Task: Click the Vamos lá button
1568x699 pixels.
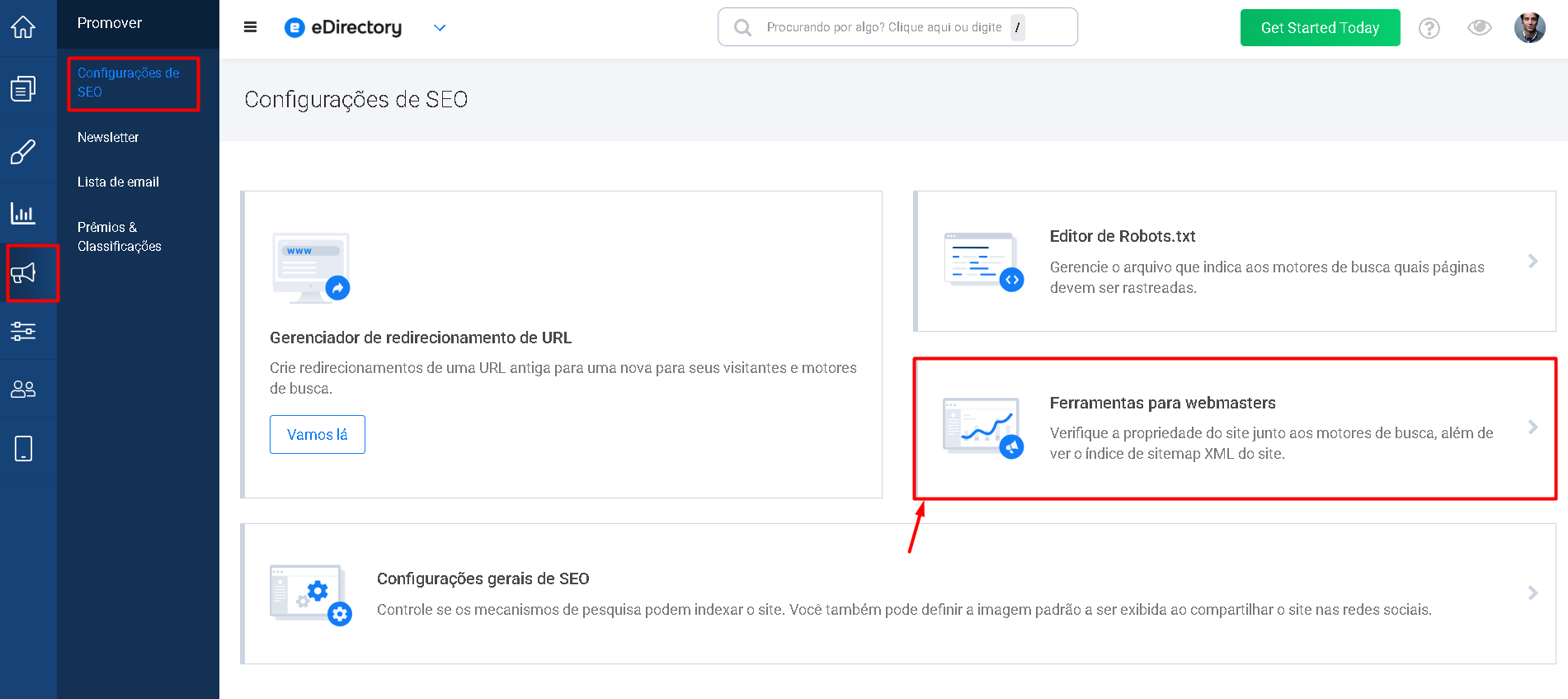Action: coord(318,434)
